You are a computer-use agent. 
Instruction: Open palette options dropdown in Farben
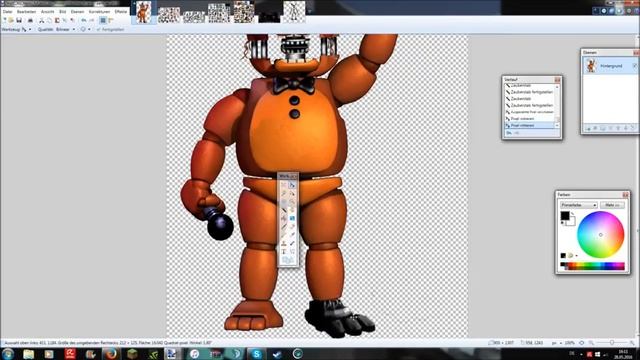point(576,256)
